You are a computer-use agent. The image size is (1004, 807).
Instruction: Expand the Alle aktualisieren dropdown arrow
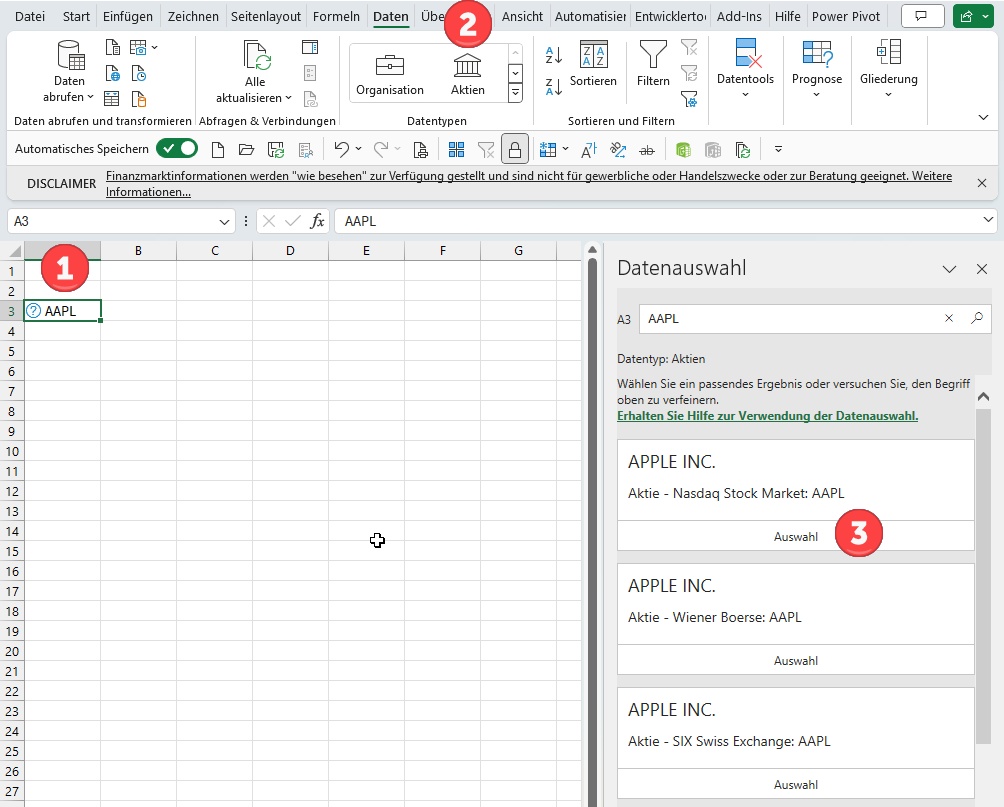[288, 98]
